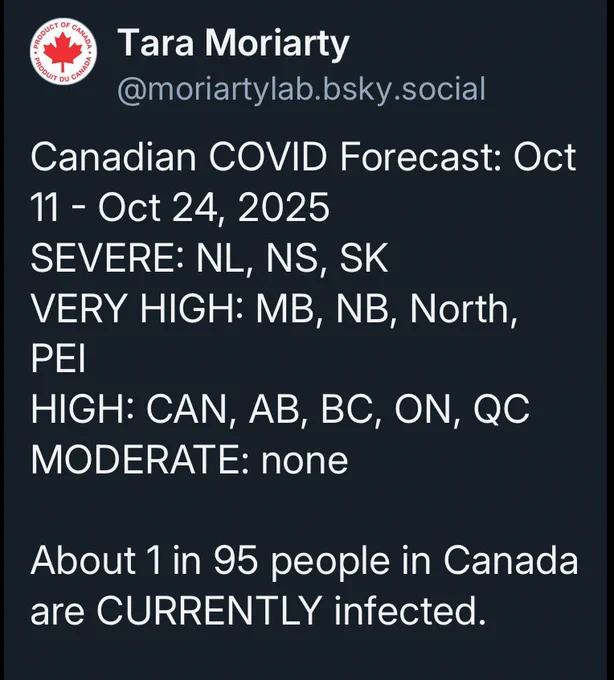Click the word SEVERE in the post
Image resolution: width=614 pixels, height=680 pixels.
coord(103,258)
